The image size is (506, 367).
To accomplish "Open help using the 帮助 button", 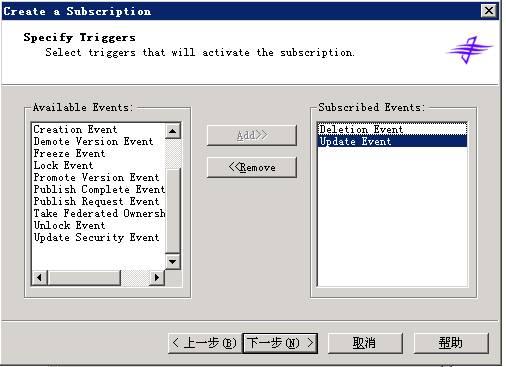I will 451,343.
